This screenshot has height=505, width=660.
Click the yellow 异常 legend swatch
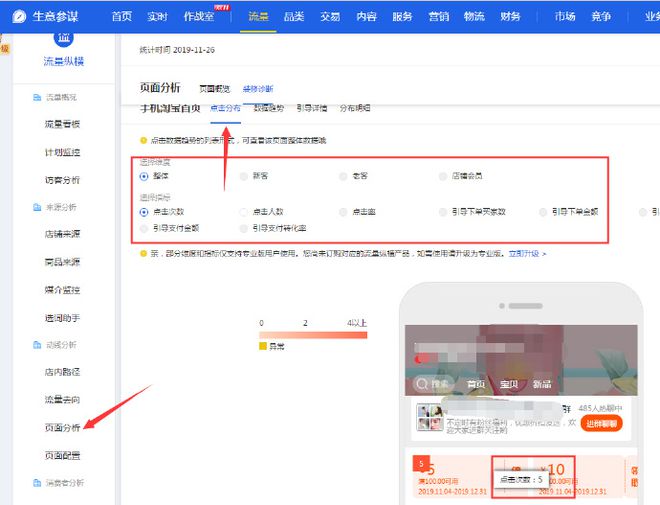(x=263, y=346)
